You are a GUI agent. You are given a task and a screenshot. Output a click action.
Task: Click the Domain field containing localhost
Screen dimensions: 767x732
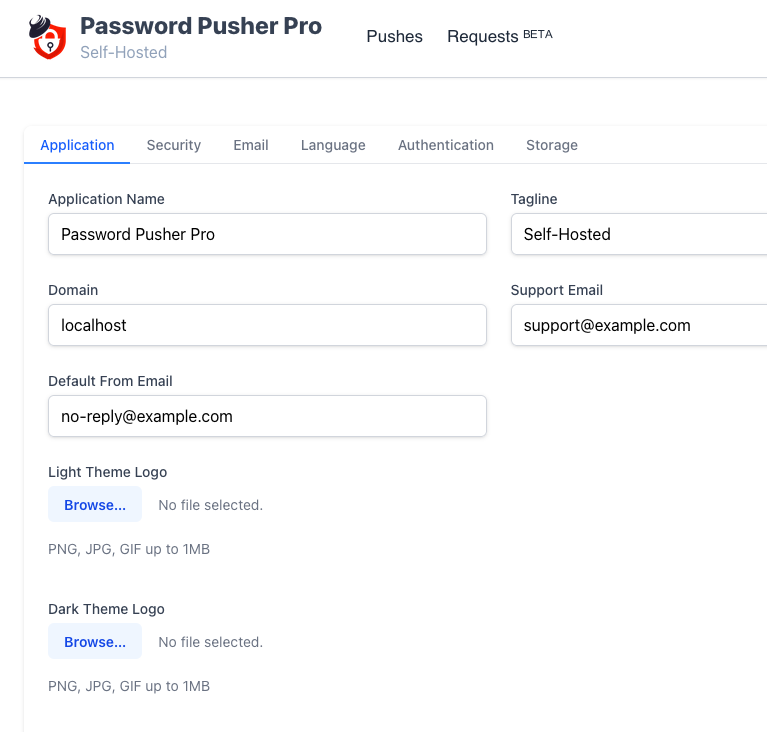click(267, 325)
